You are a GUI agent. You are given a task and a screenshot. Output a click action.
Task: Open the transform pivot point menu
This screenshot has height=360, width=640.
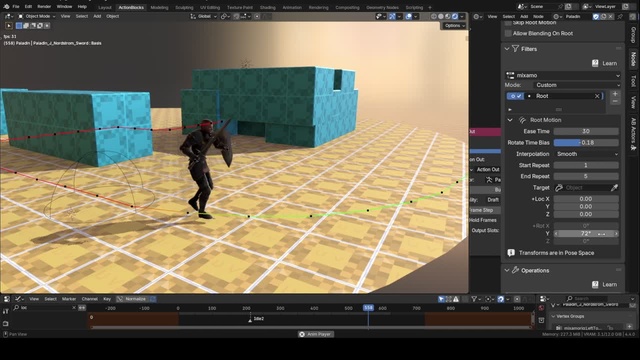pos(225,16)
